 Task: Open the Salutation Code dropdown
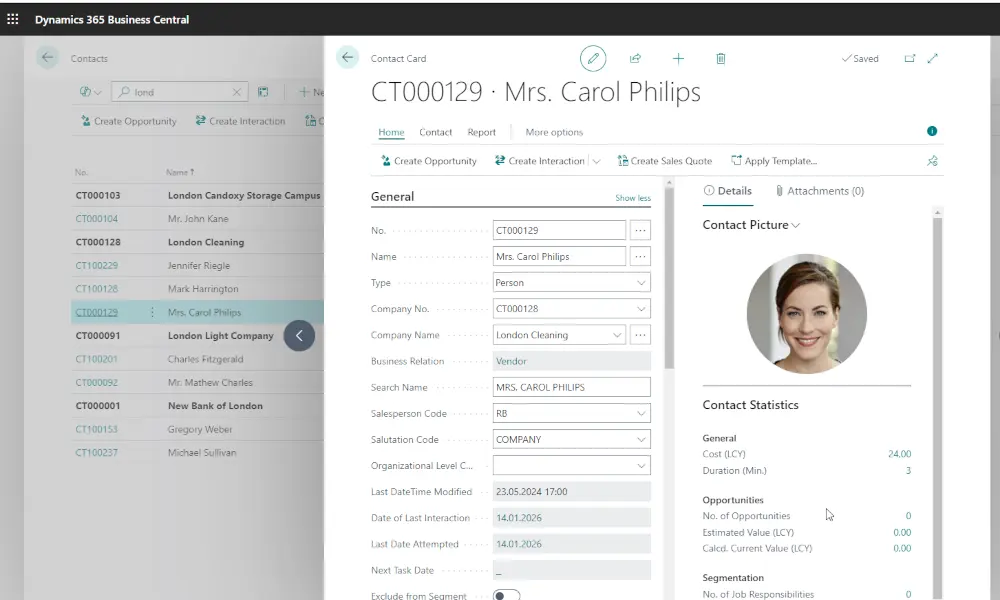[641, 439]
